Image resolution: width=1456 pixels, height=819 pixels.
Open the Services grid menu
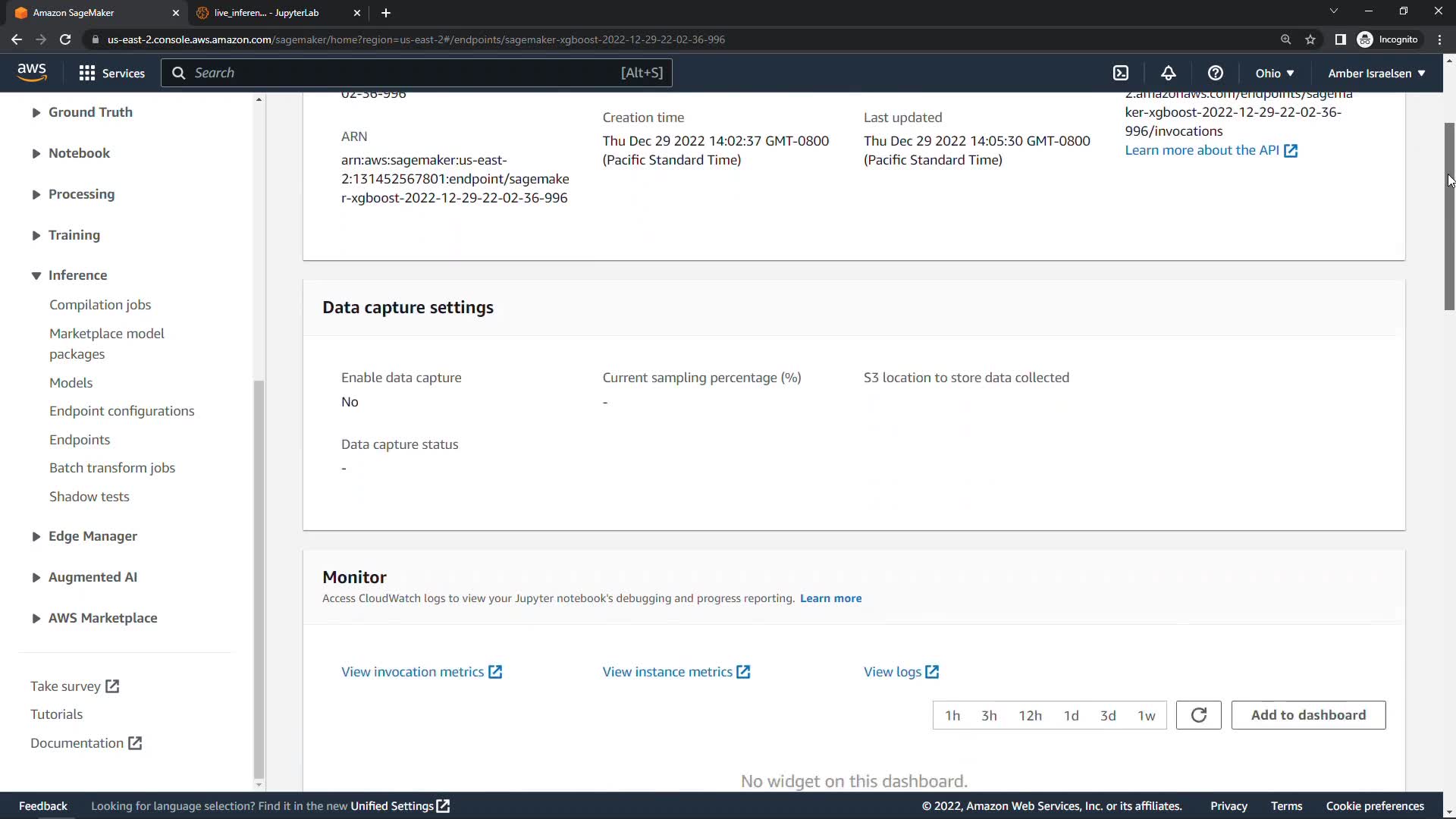point(111,73)
